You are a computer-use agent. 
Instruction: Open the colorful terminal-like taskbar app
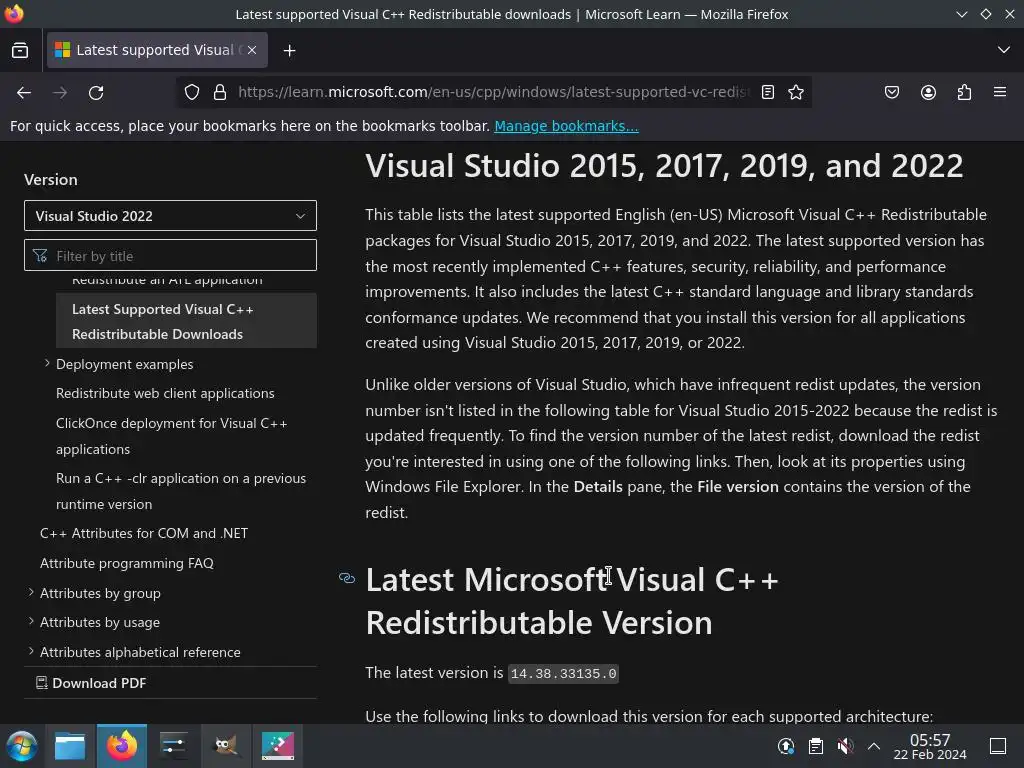[x=278, y=746]
